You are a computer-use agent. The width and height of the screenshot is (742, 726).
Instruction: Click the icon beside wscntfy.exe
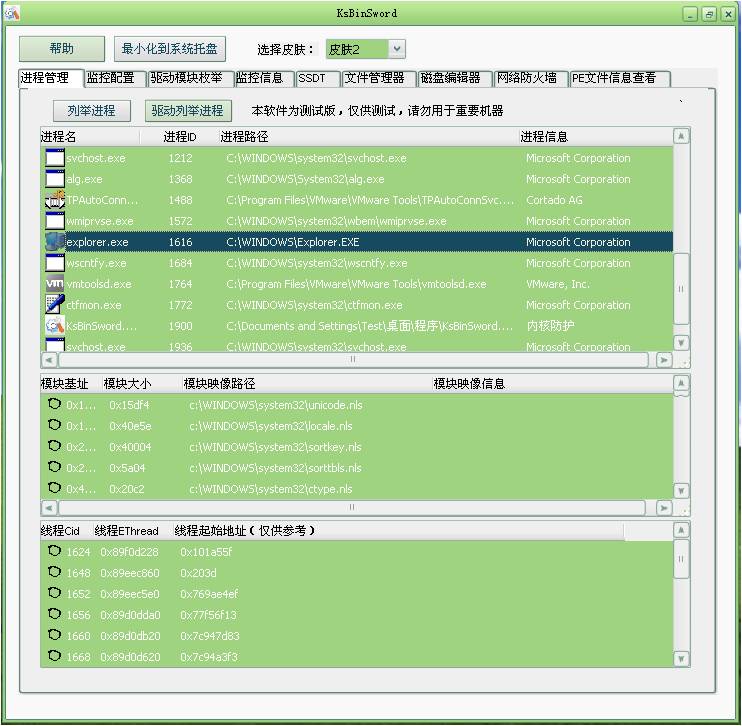point(55,263)
